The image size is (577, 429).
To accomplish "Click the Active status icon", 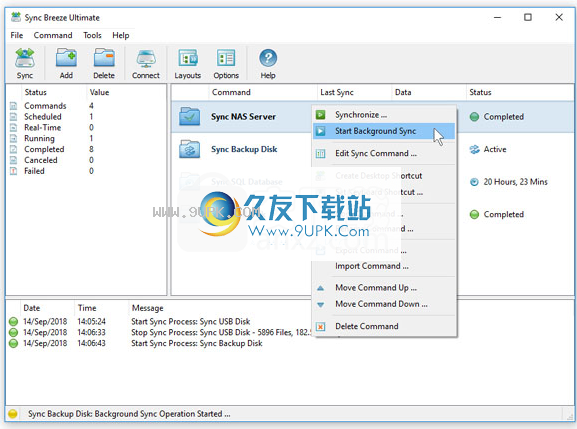I will [474, 149].
